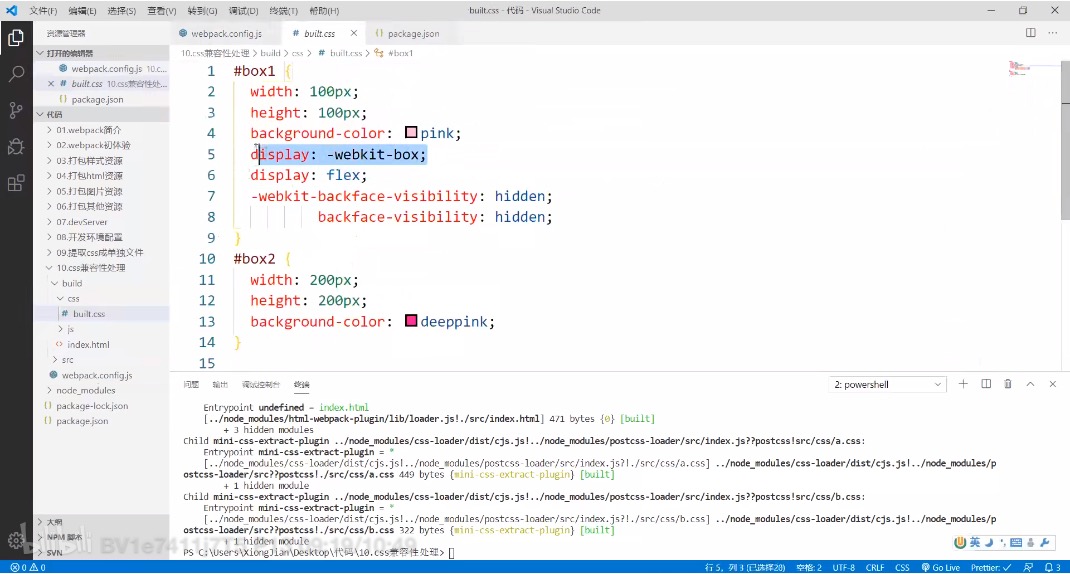Viewport: 1070px width, 574px height.
Task: Open the notifications bell in status bar
Action: 1052,567
